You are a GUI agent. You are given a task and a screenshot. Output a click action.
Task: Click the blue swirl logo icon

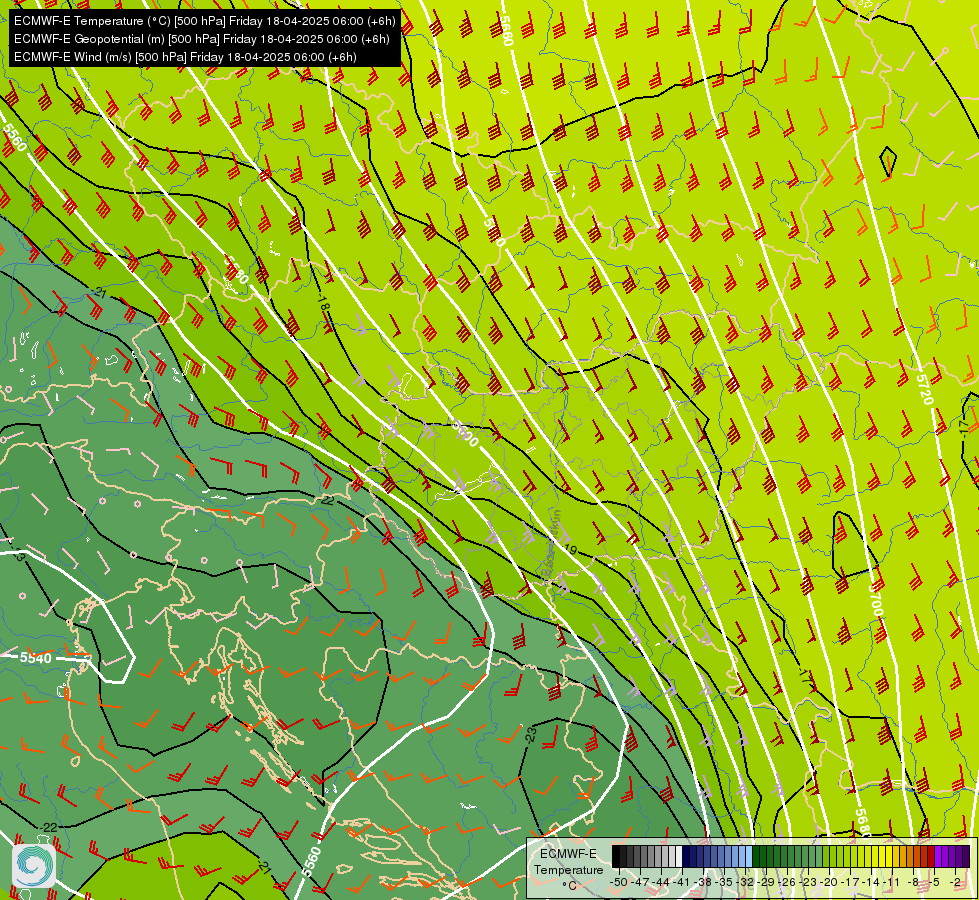click(34, 865)
